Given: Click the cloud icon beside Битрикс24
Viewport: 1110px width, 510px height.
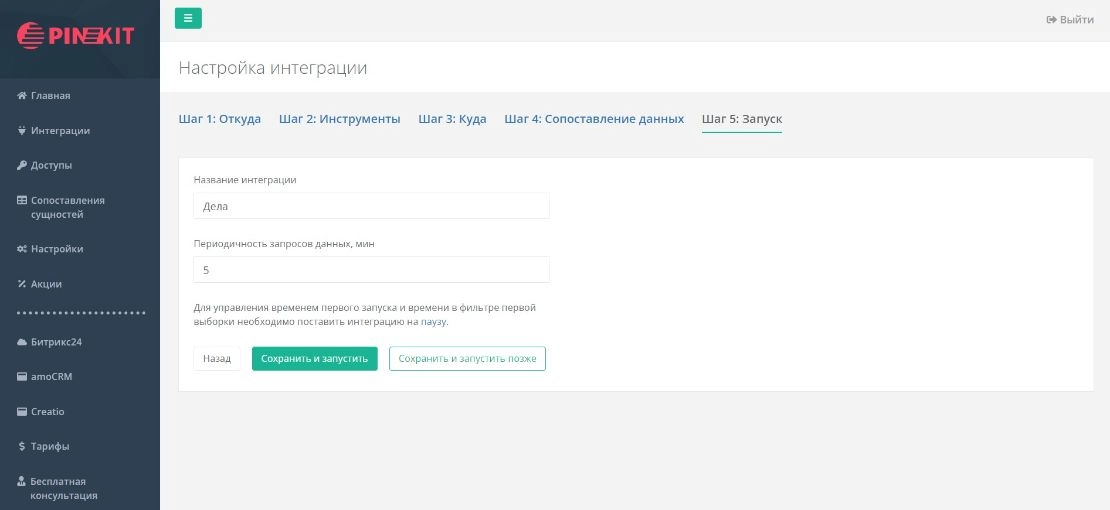Looking at the screenshot, I should 22,342.
